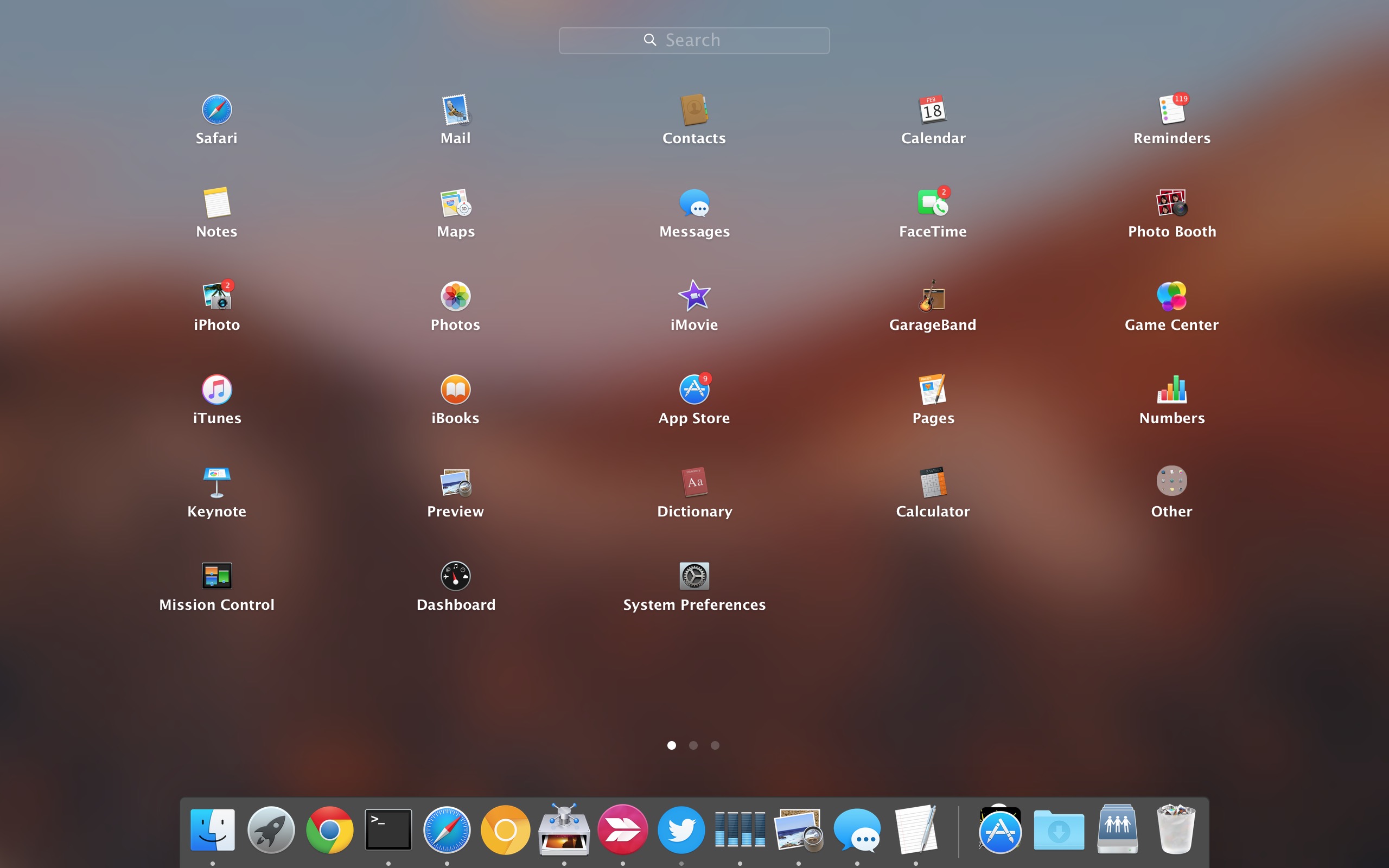Launch Keynote

[216, 483]
